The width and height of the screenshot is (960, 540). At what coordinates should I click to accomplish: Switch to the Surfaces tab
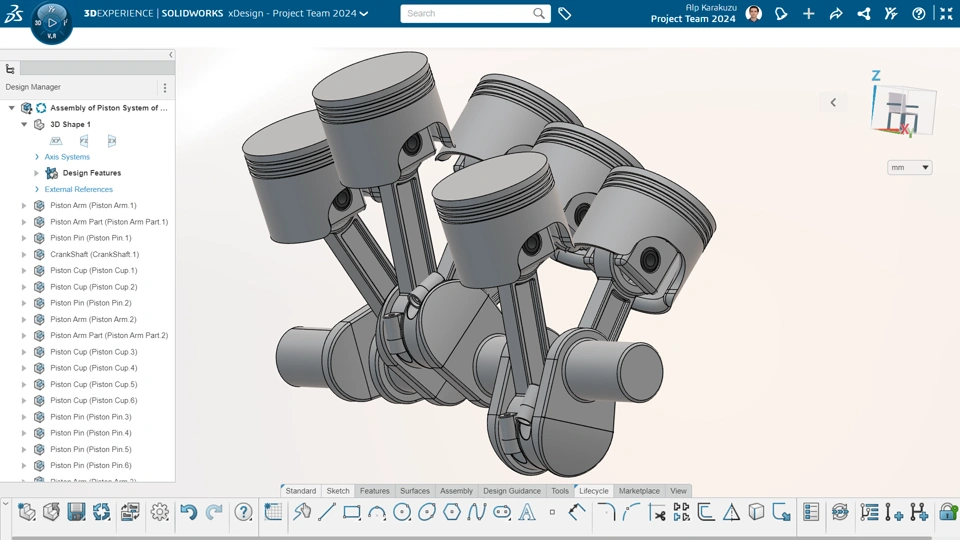[x=415, y=490]
